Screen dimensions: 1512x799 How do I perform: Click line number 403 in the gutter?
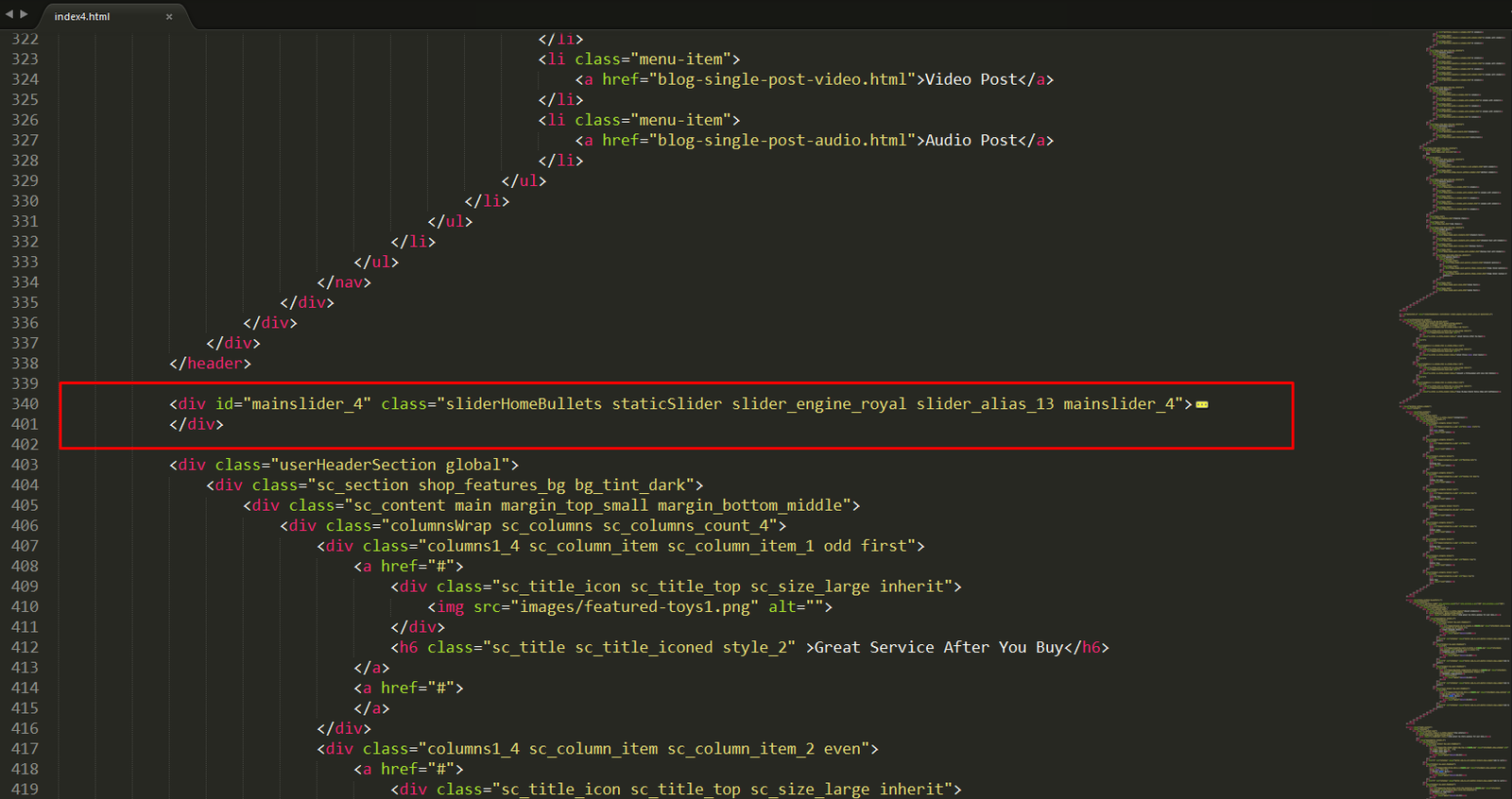click(26, 465)
